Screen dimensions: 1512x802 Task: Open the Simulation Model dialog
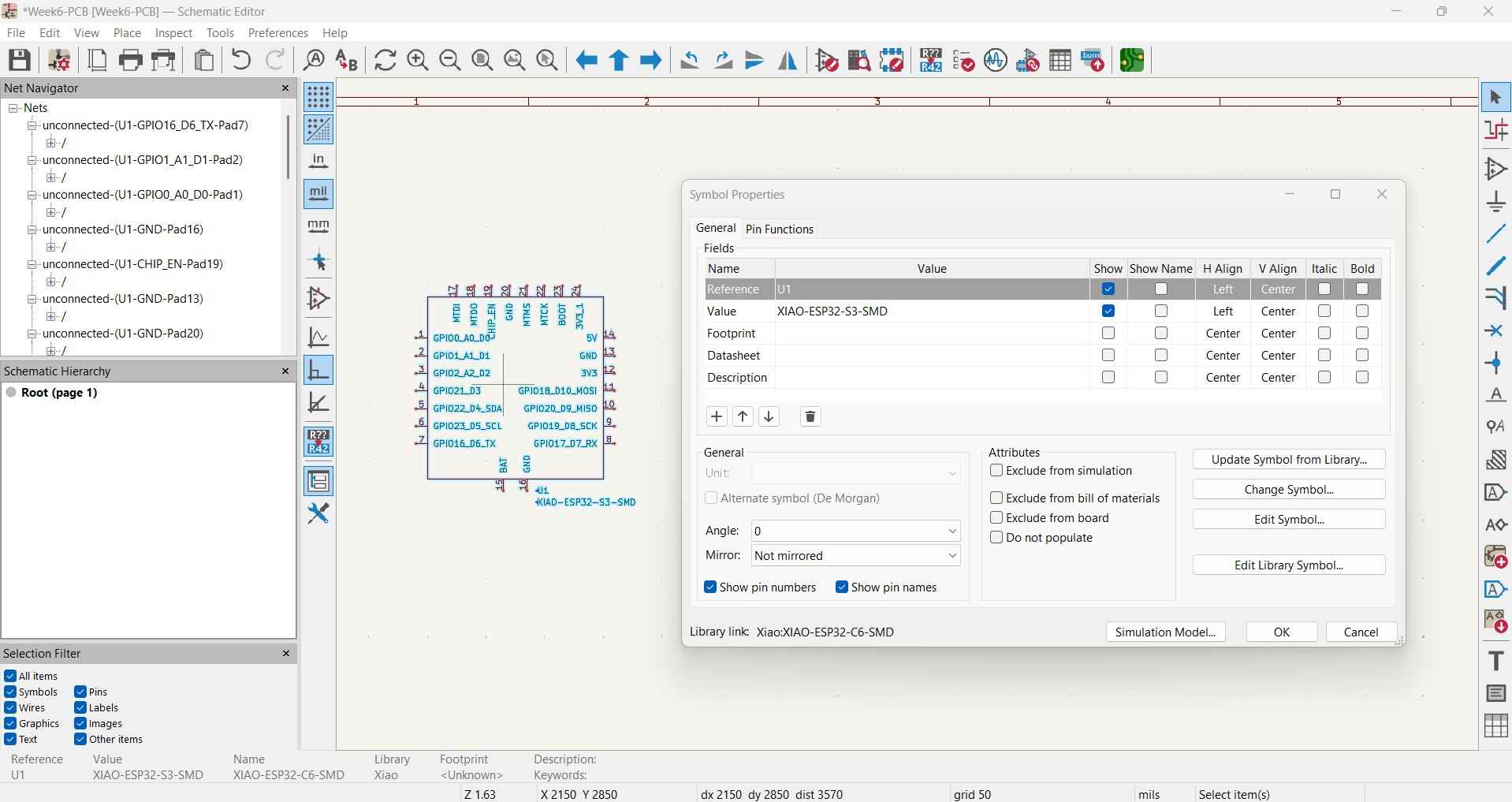(x=1165, y=632)
